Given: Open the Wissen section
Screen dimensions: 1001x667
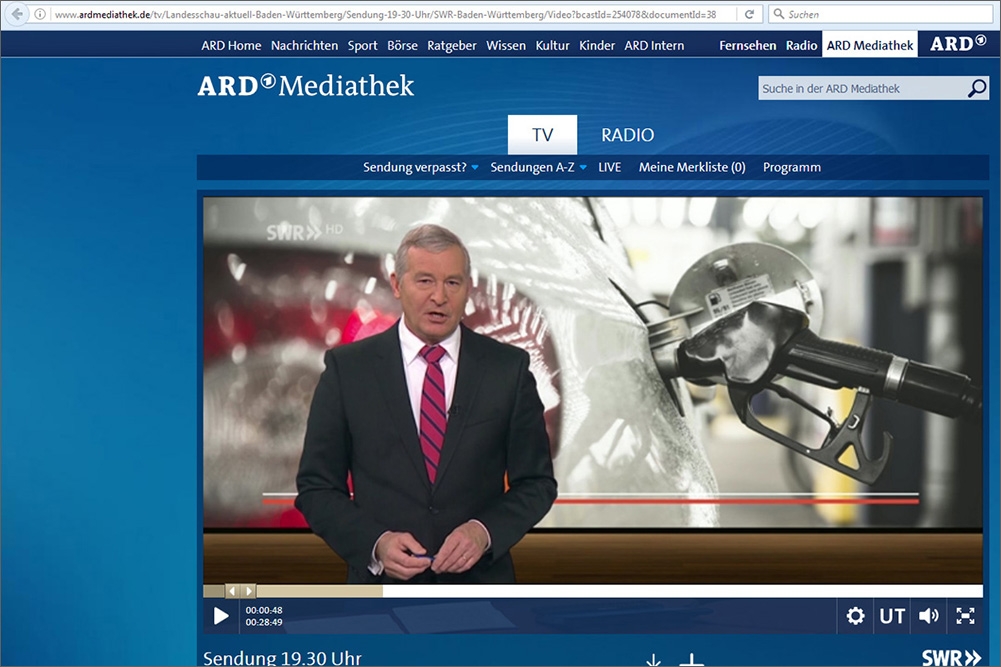Looking at the screenshot, I should coord(506,45).
